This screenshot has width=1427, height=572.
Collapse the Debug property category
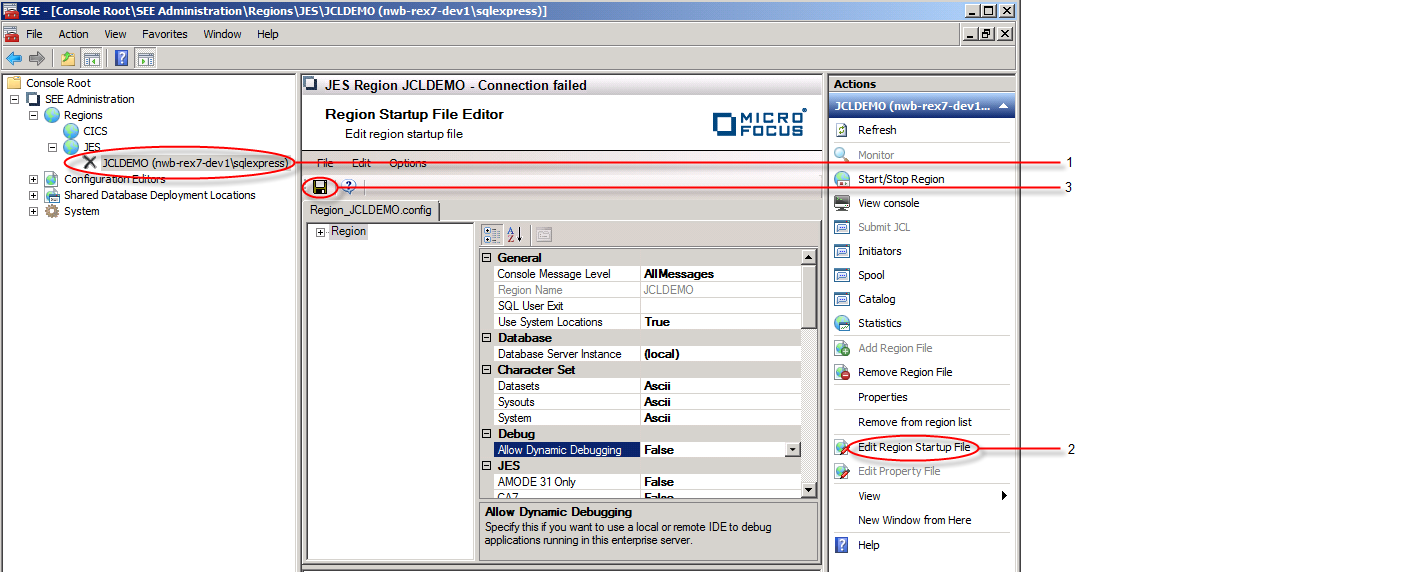coord(487,434)
